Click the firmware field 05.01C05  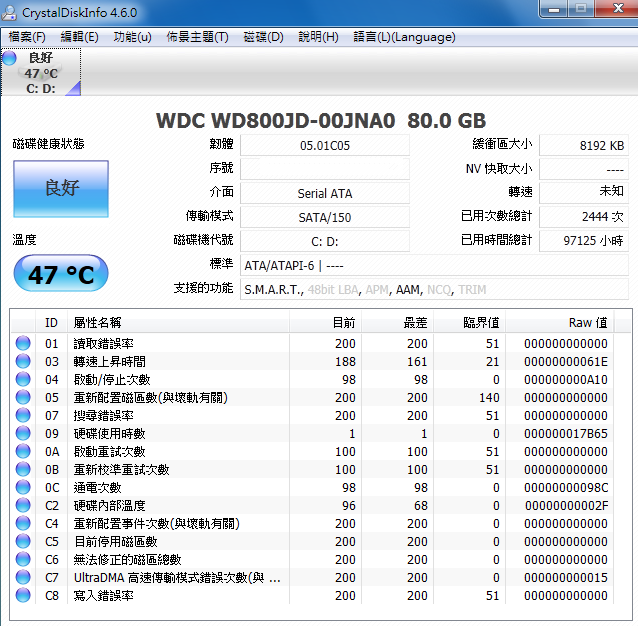[325, 145]
